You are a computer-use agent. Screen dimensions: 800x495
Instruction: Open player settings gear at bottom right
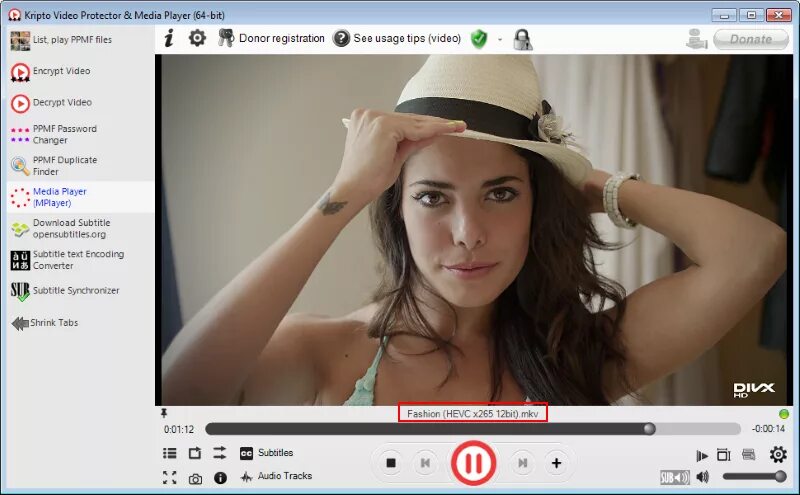point(778,454)
